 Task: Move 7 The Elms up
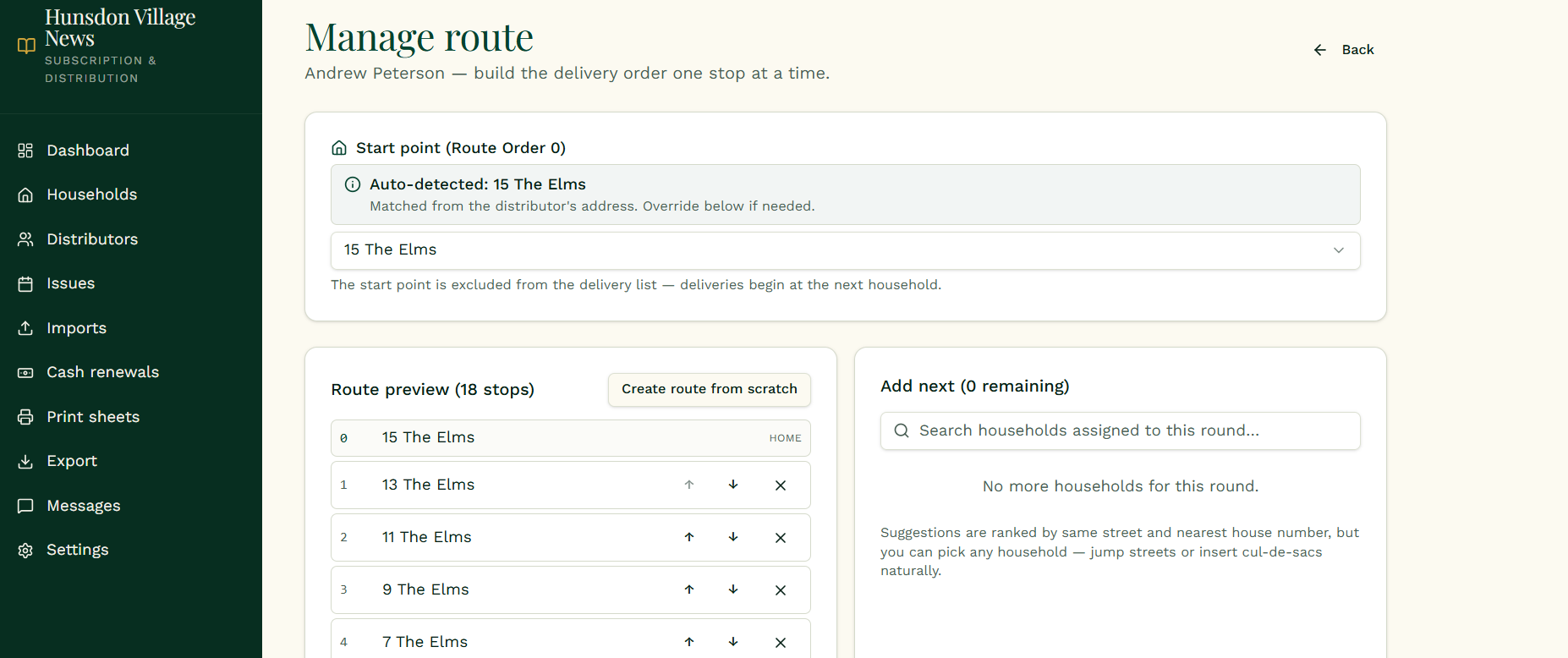click(689, 642)
